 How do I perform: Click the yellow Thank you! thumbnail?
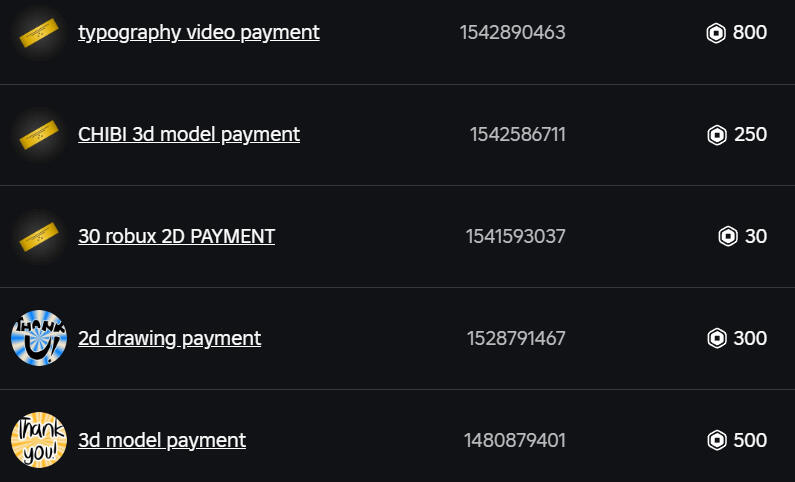click(x=39, y=440)
